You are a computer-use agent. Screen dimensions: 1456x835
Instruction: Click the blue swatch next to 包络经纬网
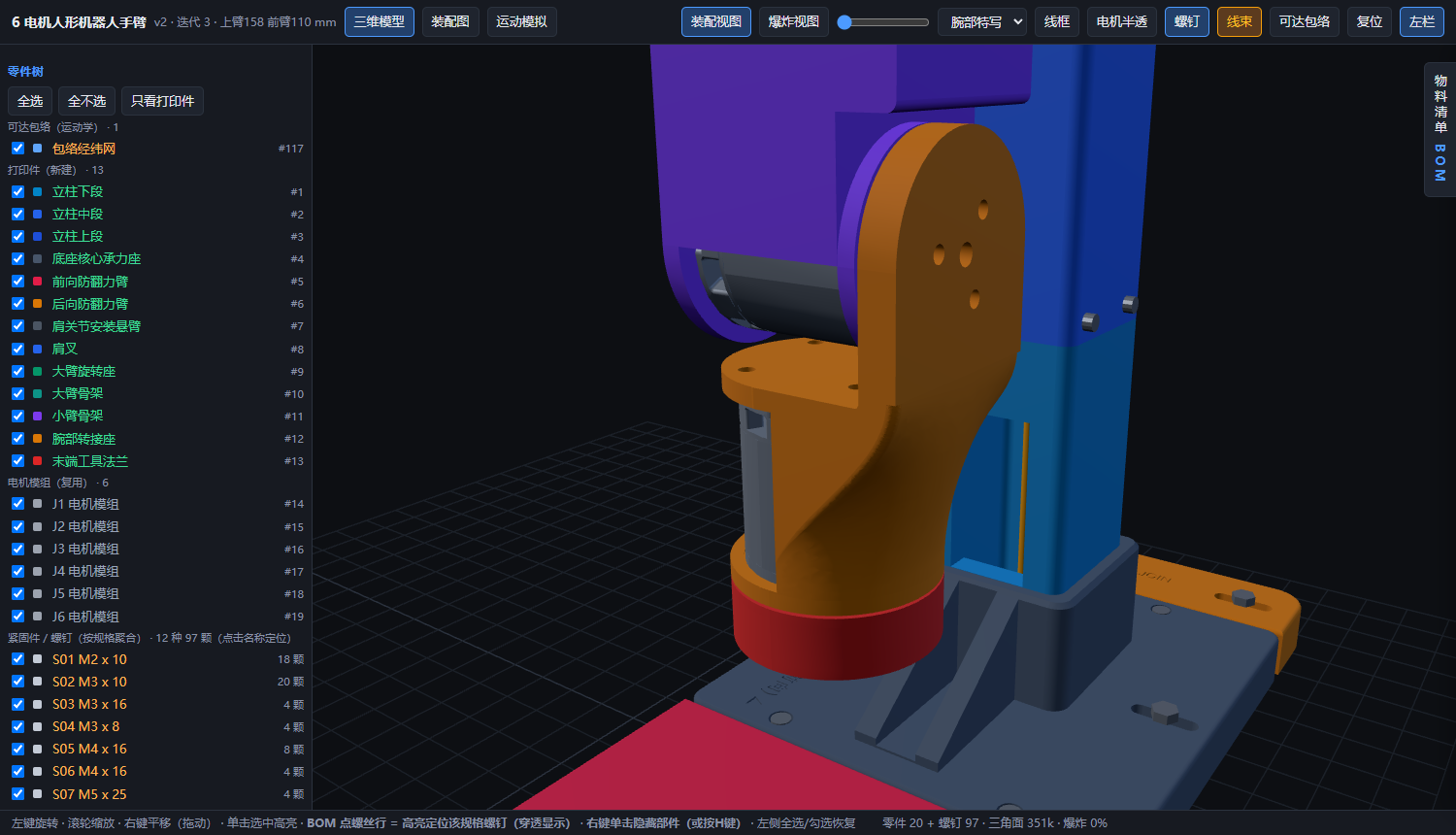click(x=37, y=149)
